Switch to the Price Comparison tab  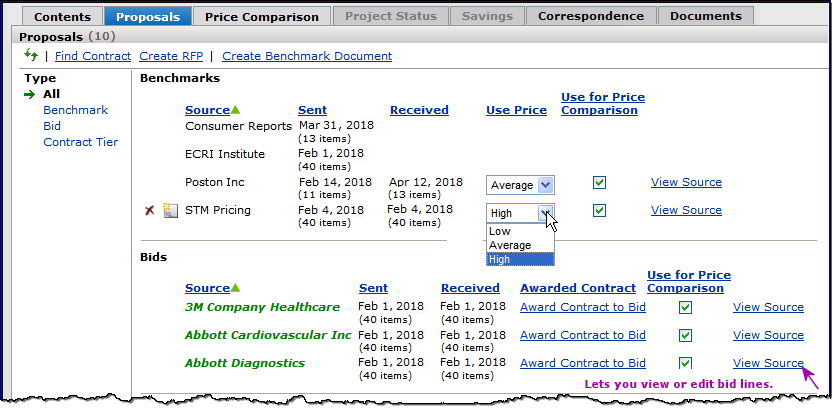pos(261,16)
